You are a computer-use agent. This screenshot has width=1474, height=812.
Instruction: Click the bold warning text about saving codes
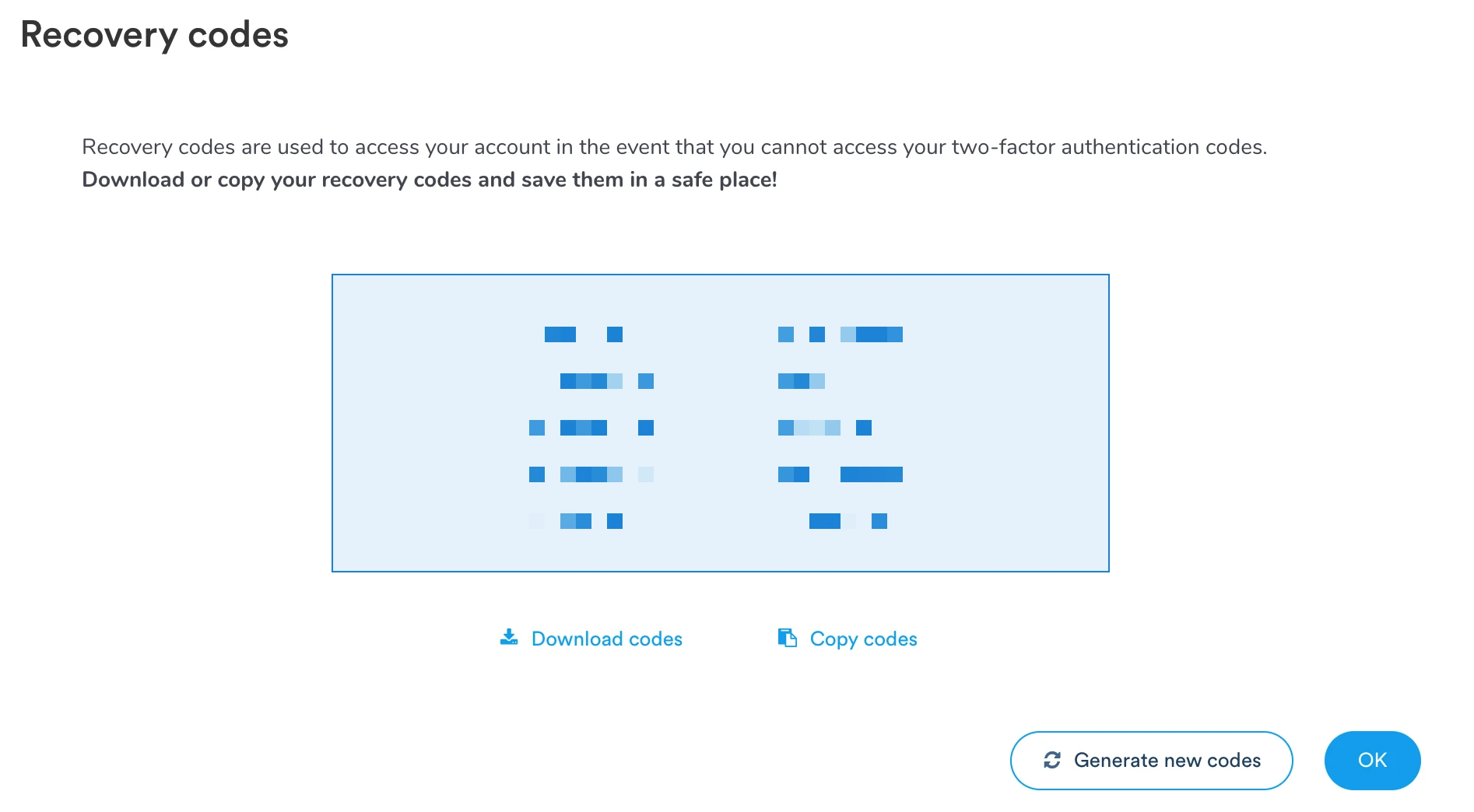tap(430, 180)
